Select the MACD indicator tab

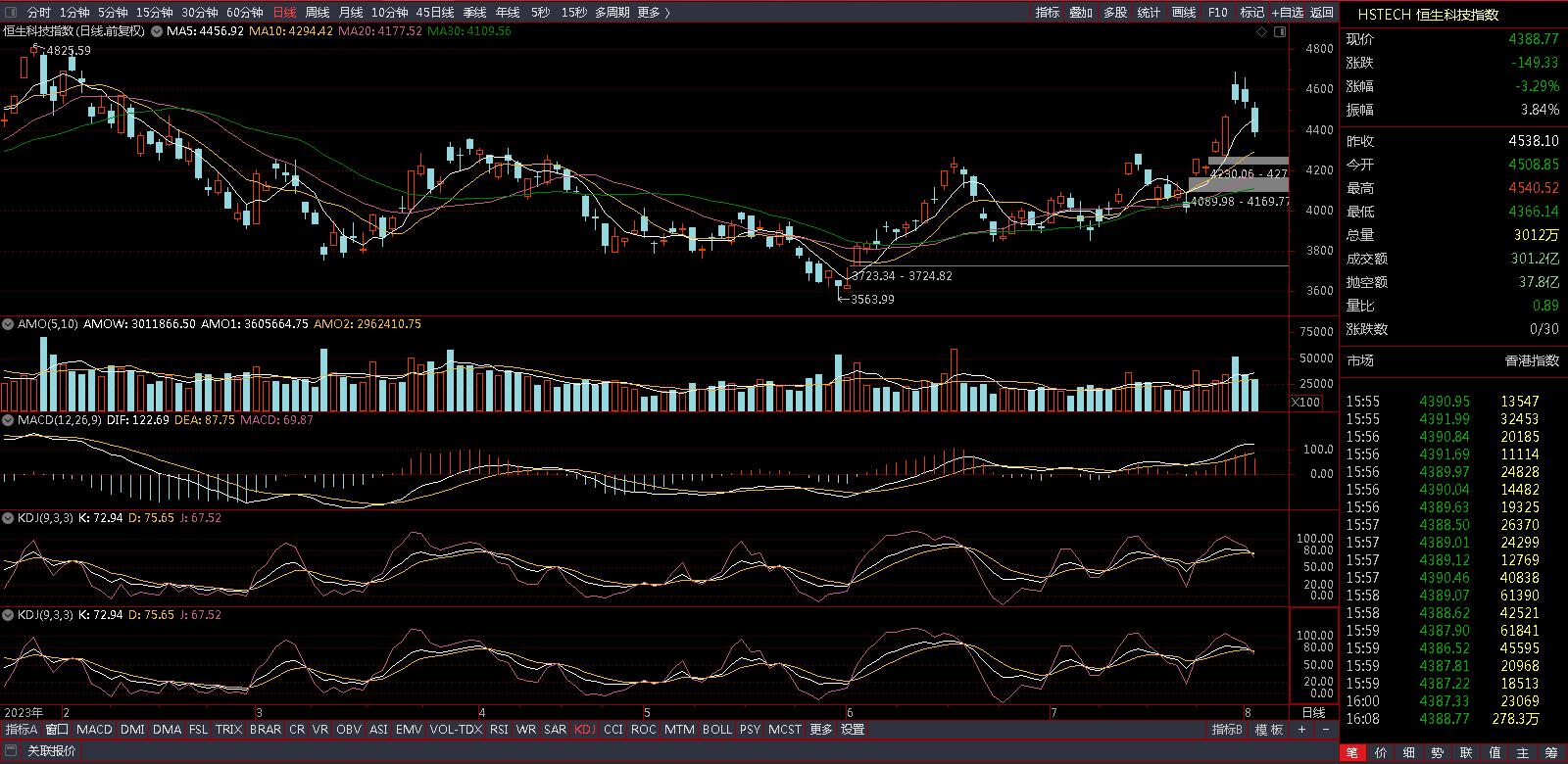point(94,730)
